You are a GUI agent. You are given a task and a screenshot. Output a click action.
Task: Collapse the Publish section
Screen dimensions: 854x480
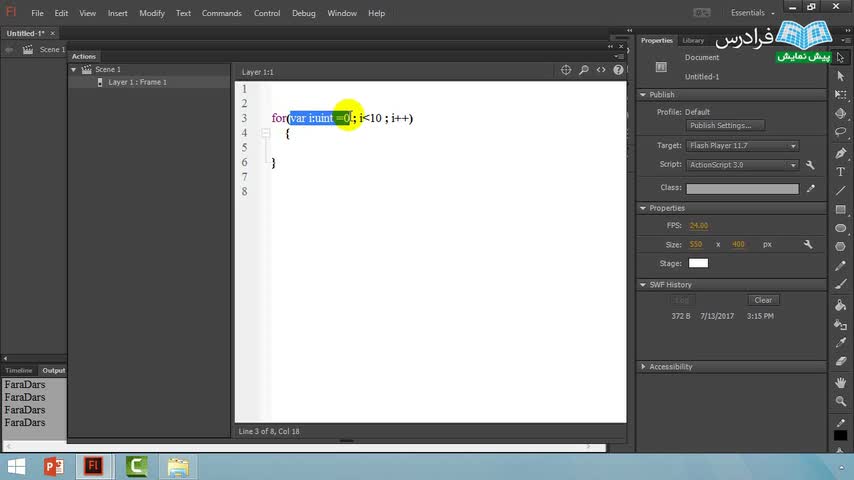643,95
